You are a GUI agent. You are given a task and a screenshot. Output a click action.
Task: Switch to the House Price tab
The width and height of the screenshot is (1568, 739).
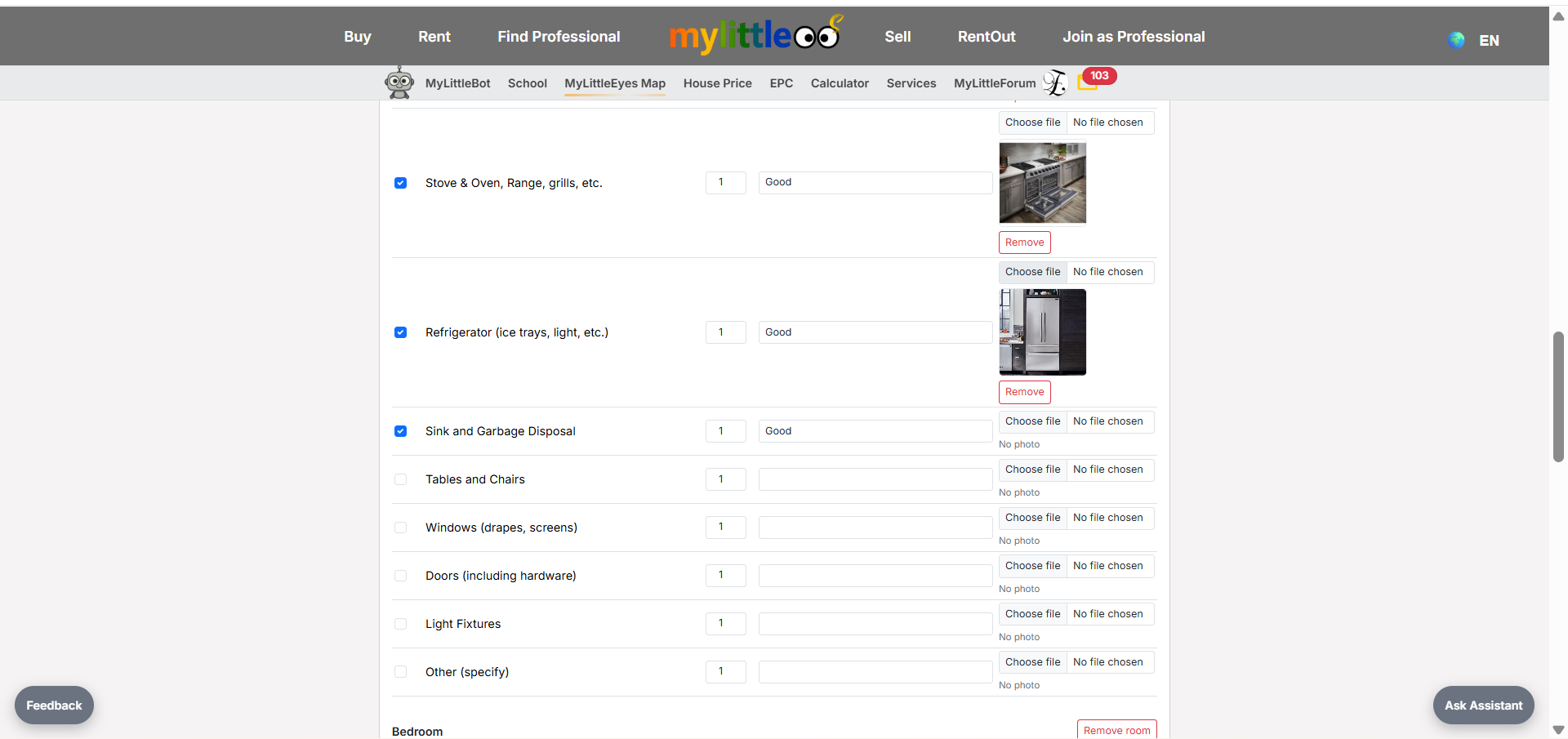pyautogui.click(x=717, y=83)
